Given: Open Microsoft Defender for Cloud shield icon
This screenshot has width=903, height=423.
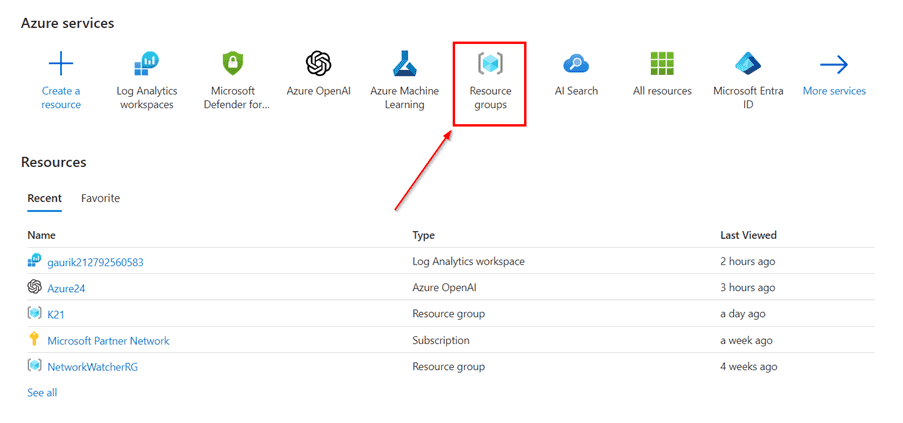Looking at the screenshot, I should 233,65.
